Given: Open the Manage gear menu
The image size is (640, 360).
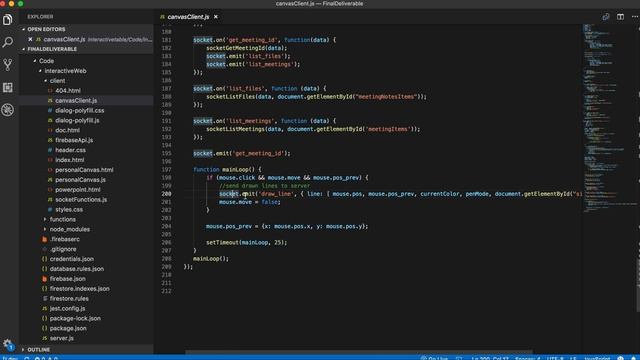Looking at the screenshot, I should tap(7, 344).
